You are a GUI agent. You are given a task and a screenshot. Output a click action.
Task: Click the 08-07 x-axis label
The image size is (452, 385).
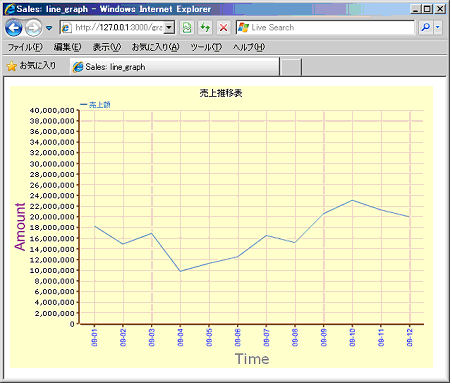(x=266, y=337)
